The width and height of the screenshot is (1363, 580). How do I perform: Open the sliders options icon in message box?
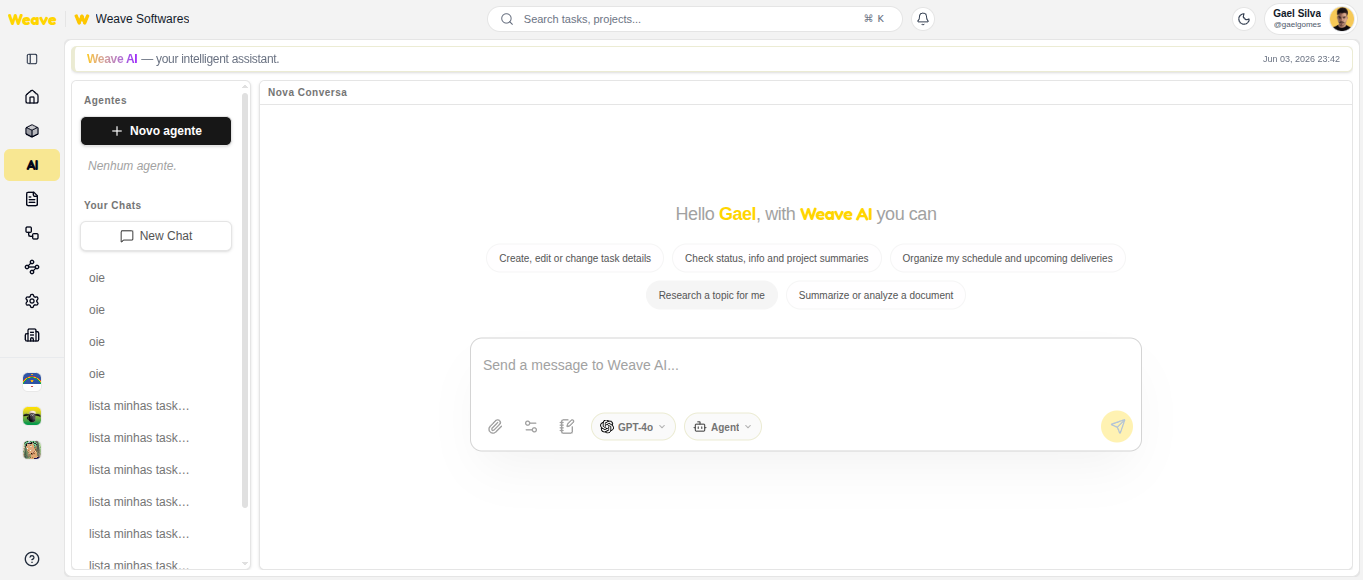[x=531, y=427]
